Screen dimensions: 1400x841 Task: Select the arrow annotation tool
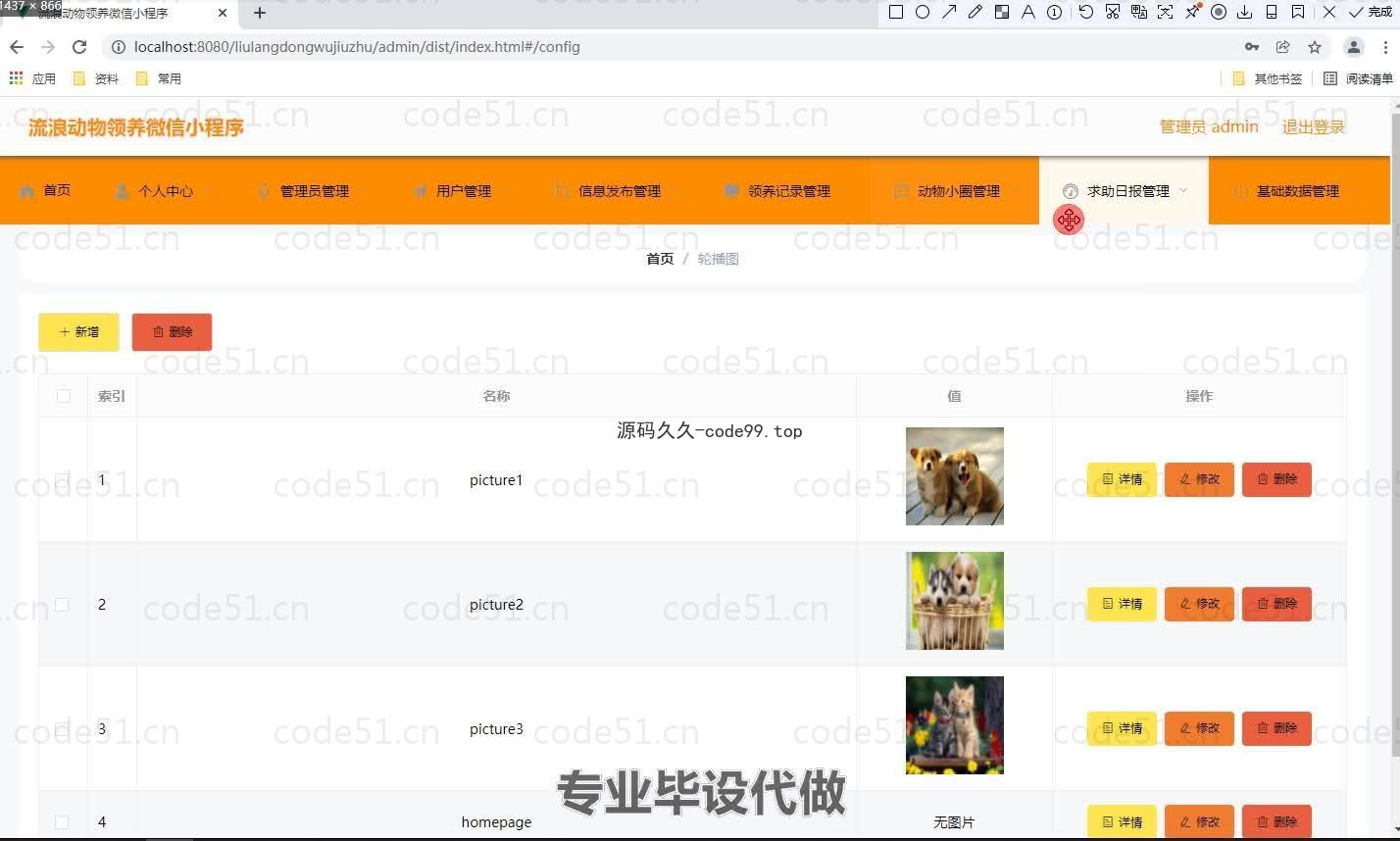click(x=949, y=13)
